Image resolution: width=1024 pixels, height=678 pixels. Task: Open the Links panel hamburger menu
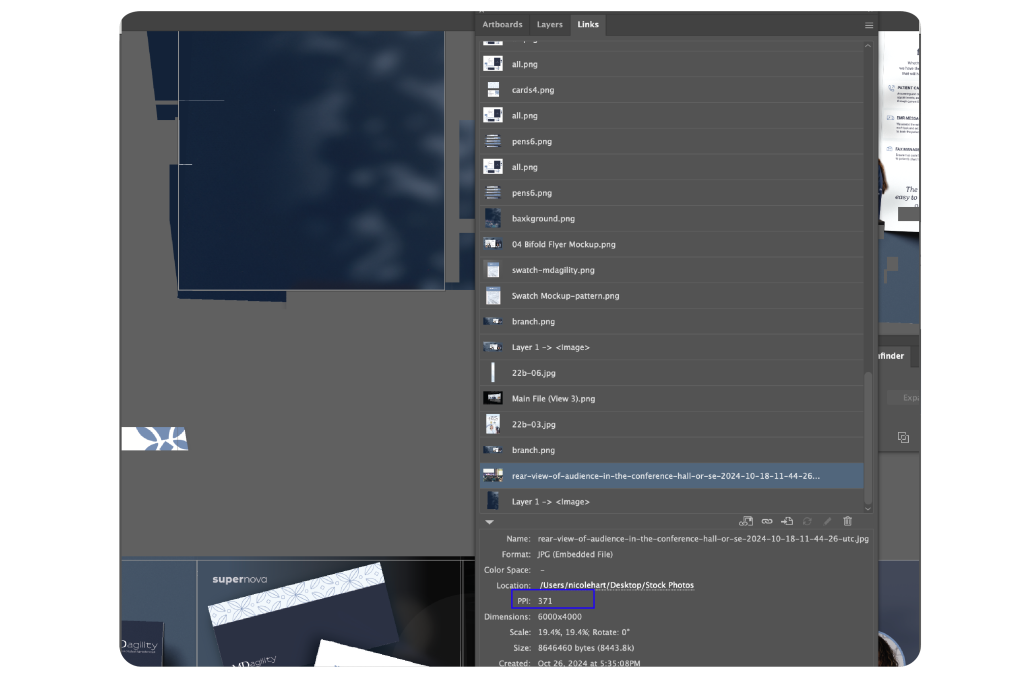click(x=869, y=25)
